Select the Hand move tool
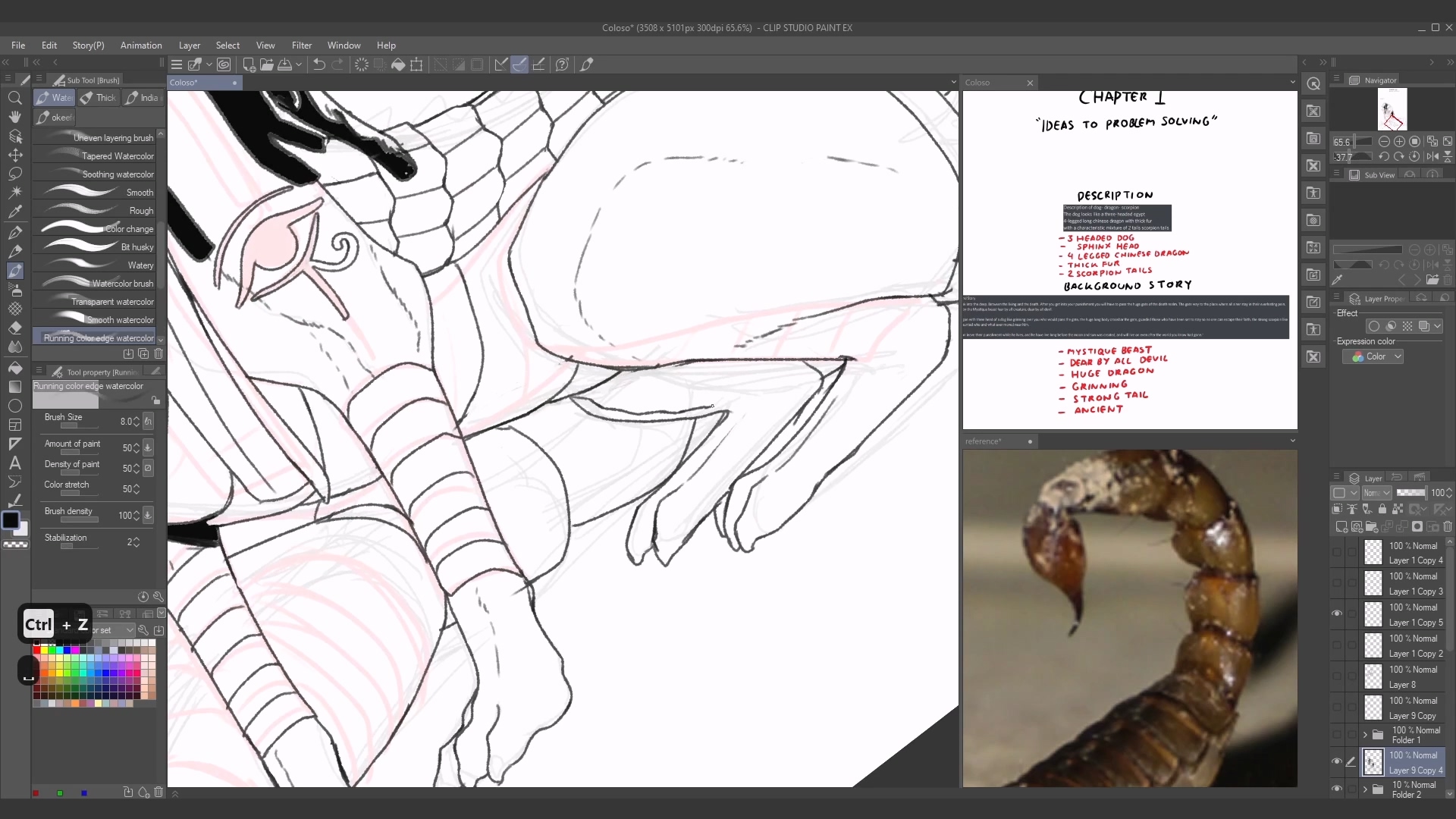The width and height of the screenshot is (1456, 819). pyautogui.click(x=14, y=117)
